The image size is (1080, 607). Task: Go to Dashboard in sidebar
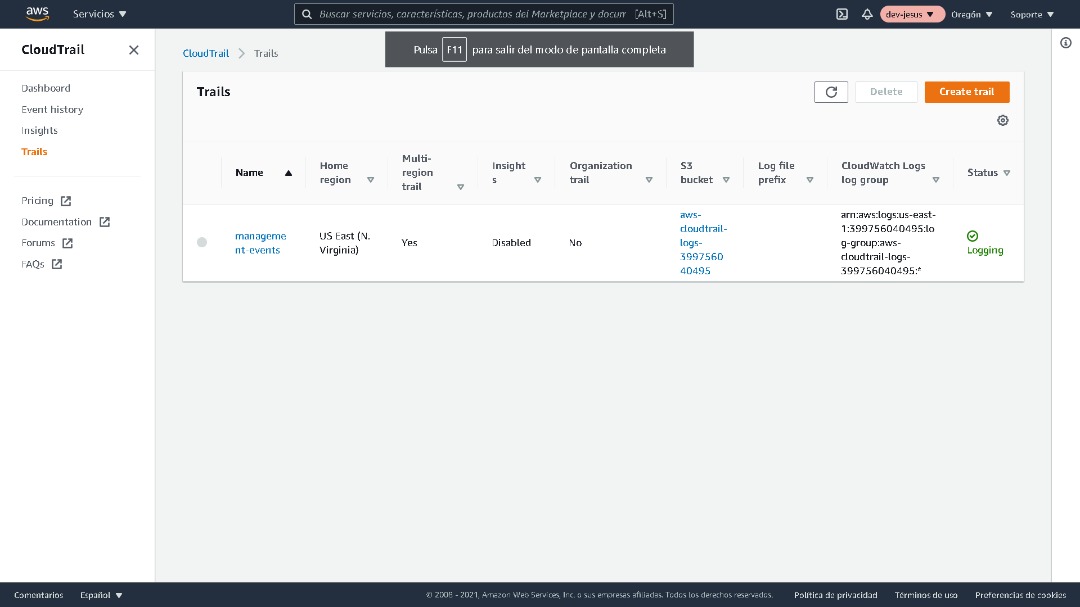pyautogui.click(x=45, y=88)
